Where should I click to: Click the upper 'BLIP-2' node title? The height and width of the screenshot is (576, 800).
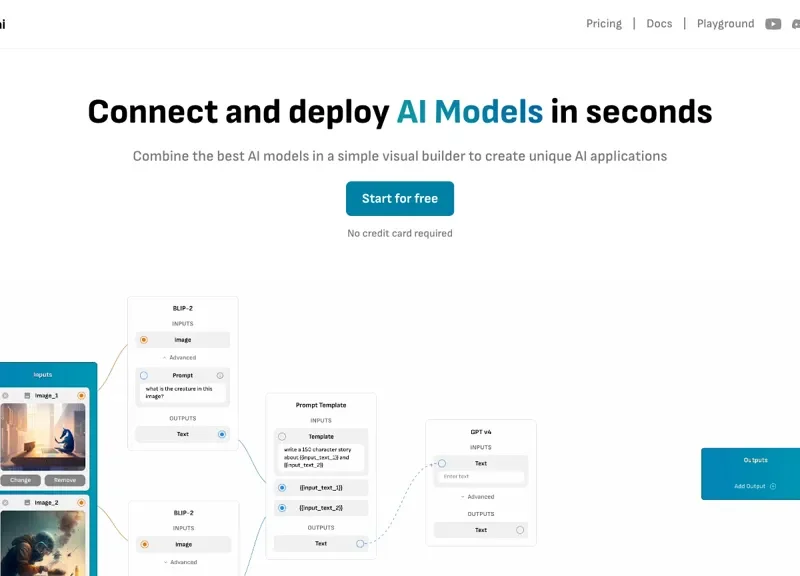click(183, 308)
